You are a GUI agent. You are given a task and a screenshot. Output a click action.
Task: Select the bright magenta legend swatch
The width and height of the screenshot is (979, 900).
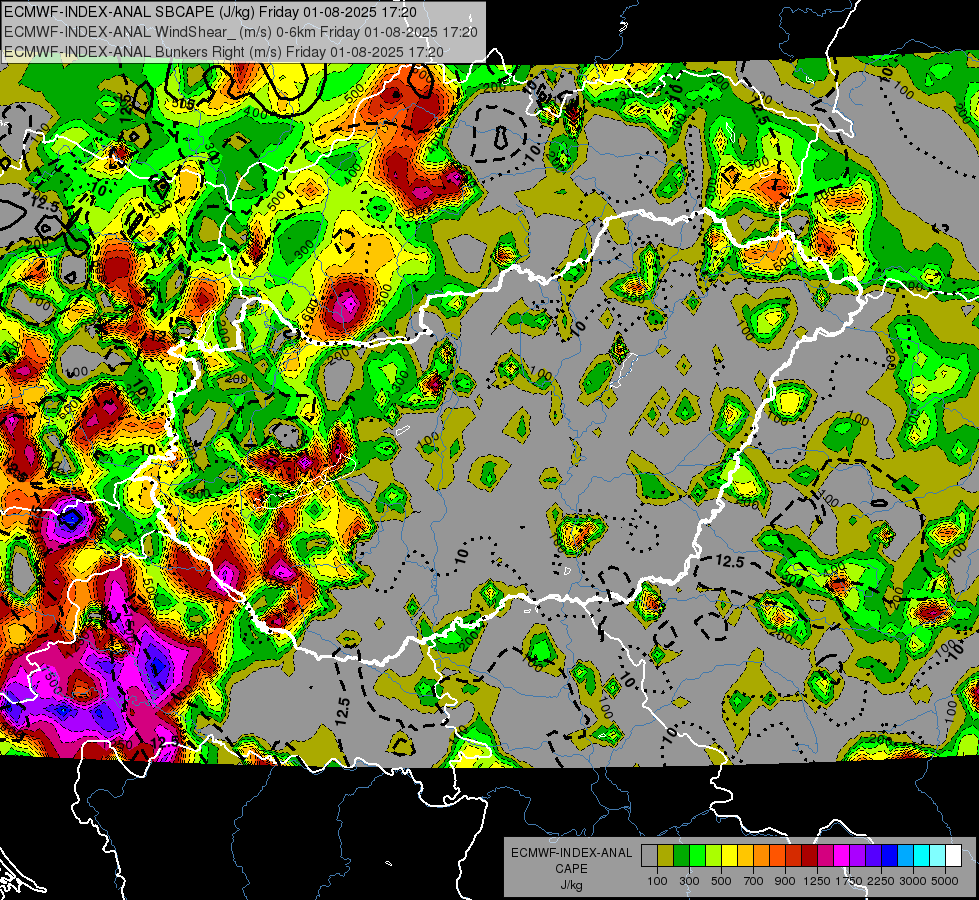click(842, 856)
